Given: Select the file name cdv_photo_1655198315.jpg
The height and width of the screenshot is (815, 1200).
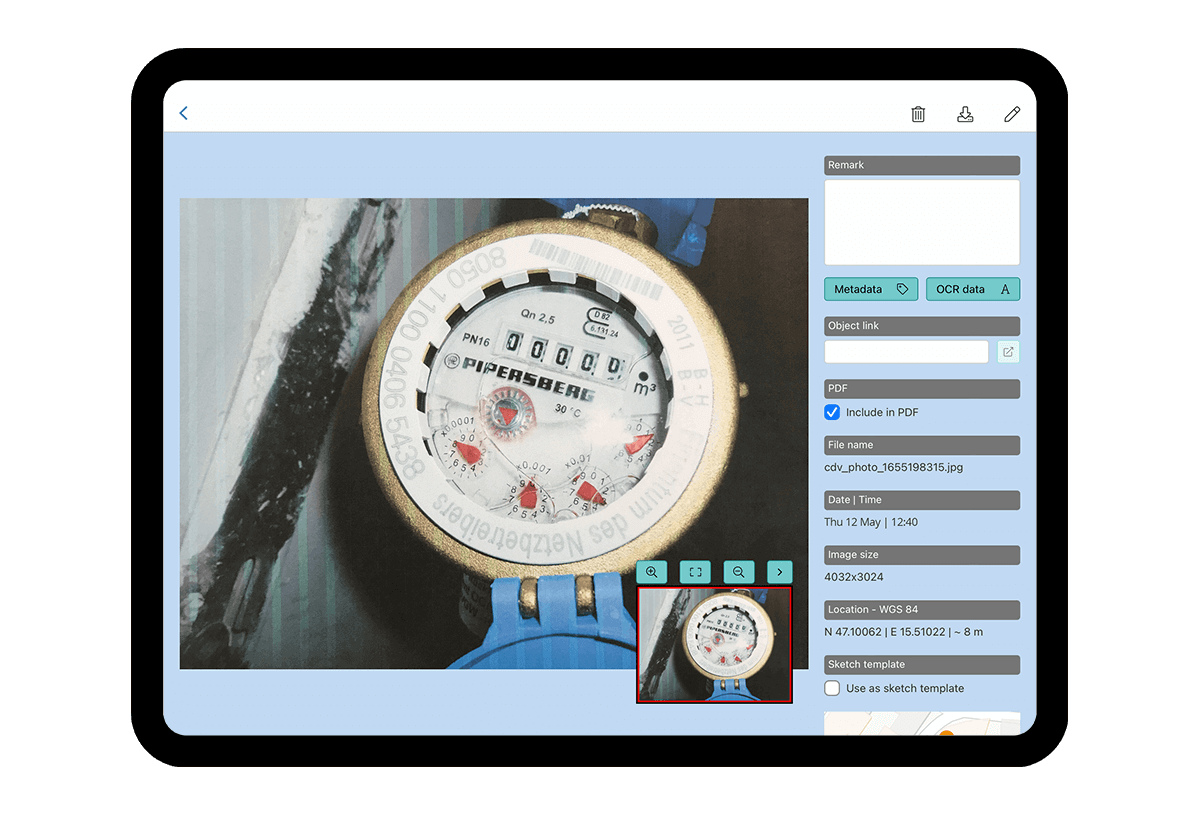Looking at the screenshot, I should (x=894, y=467).
